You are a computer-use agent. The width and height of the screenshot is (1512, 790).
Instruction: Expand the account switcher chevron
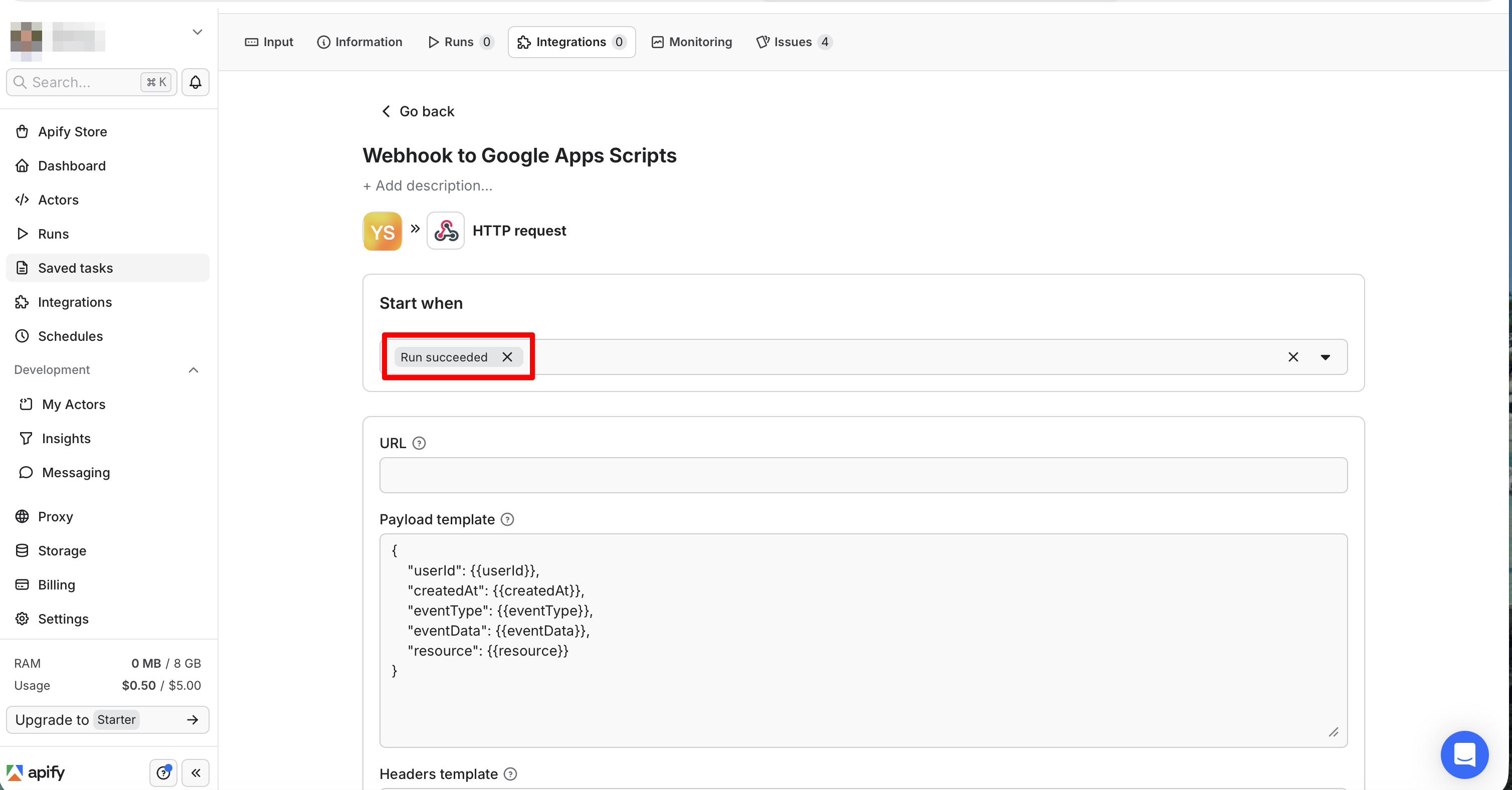(197, 32)
